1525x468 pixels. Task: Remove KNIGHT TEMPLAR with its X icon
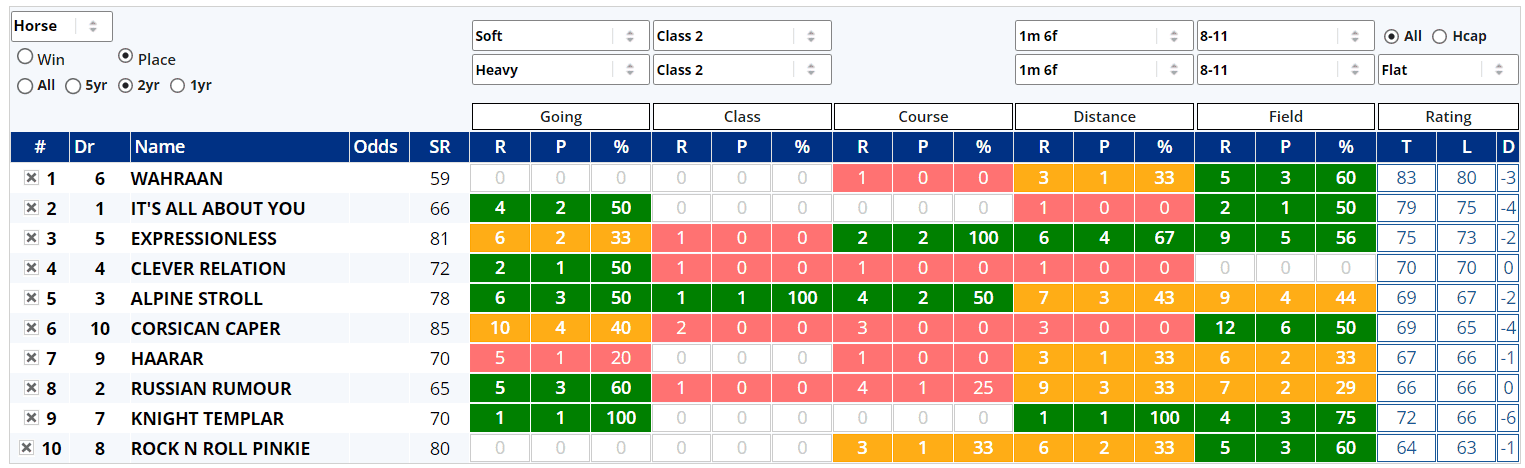click(x=31, y=418)
